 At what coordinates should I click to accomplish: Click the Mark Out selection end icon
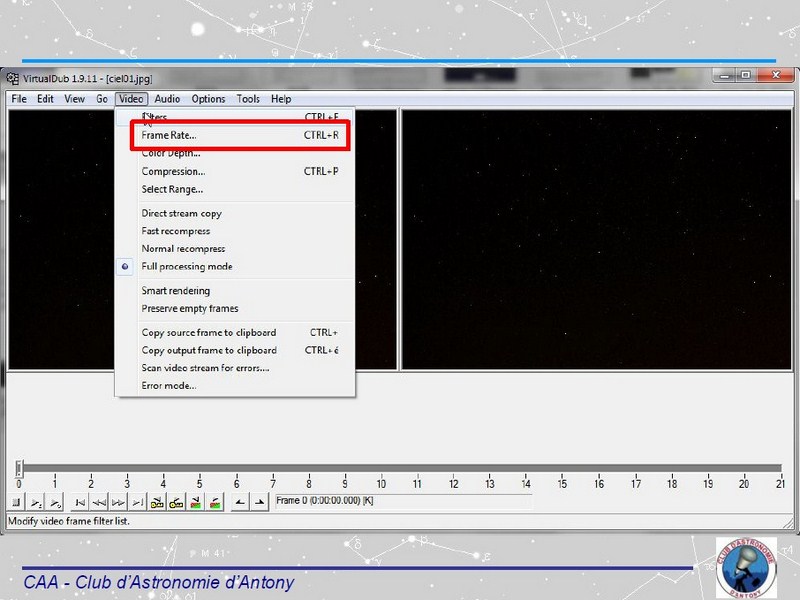point(258,502)
